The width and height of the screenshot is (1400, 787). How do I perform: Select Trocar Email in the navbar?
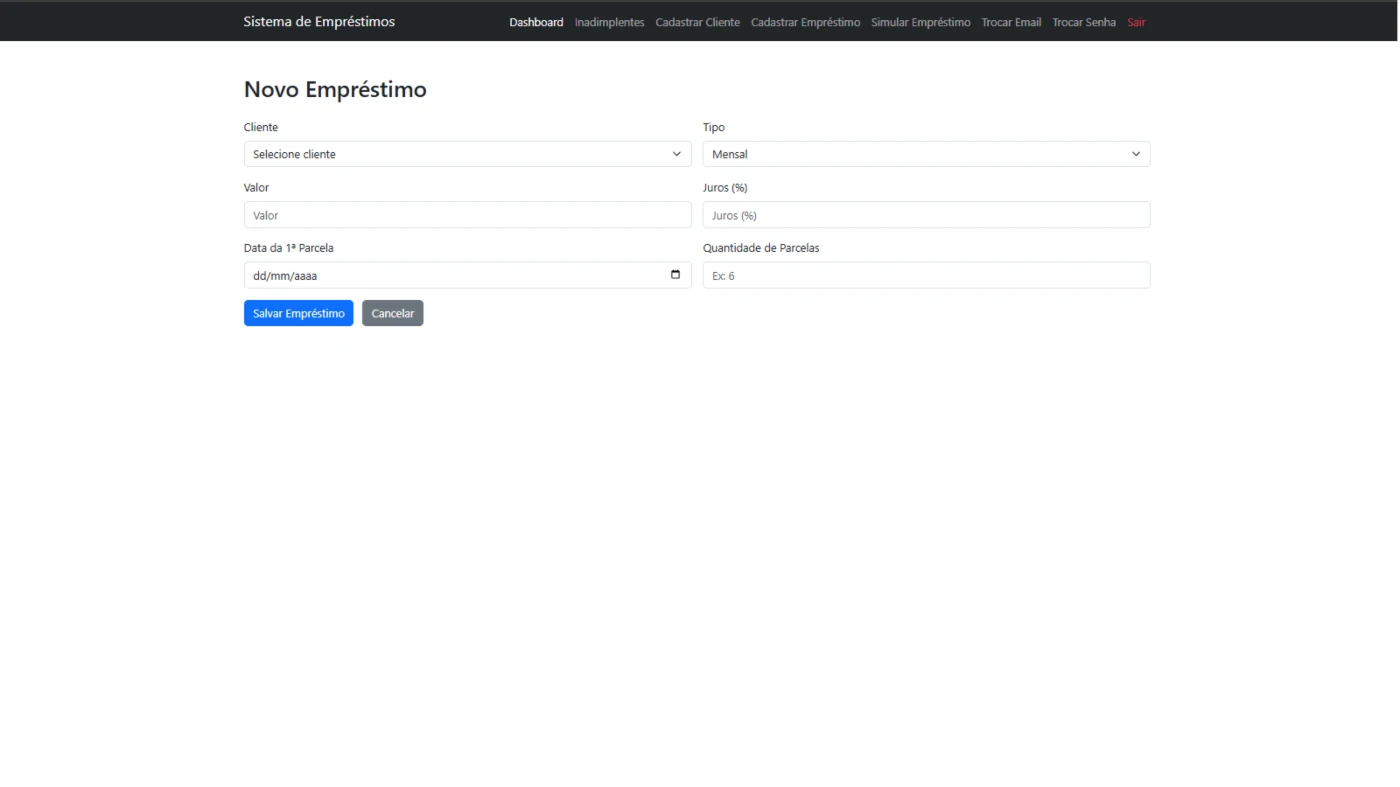(1011, 22)
